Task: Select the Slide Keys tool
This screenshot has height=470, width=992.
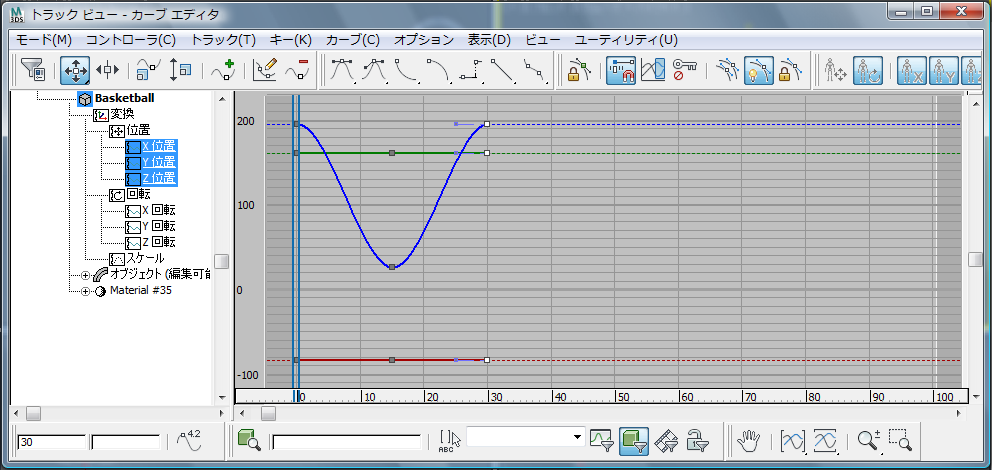Action: point(108,70)
